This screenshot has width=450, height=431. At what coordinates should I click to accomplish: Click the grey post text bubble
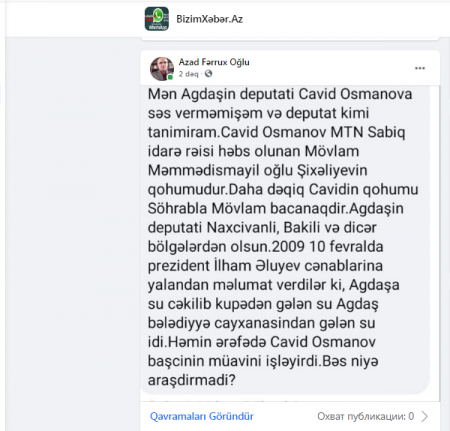[285, 239]
